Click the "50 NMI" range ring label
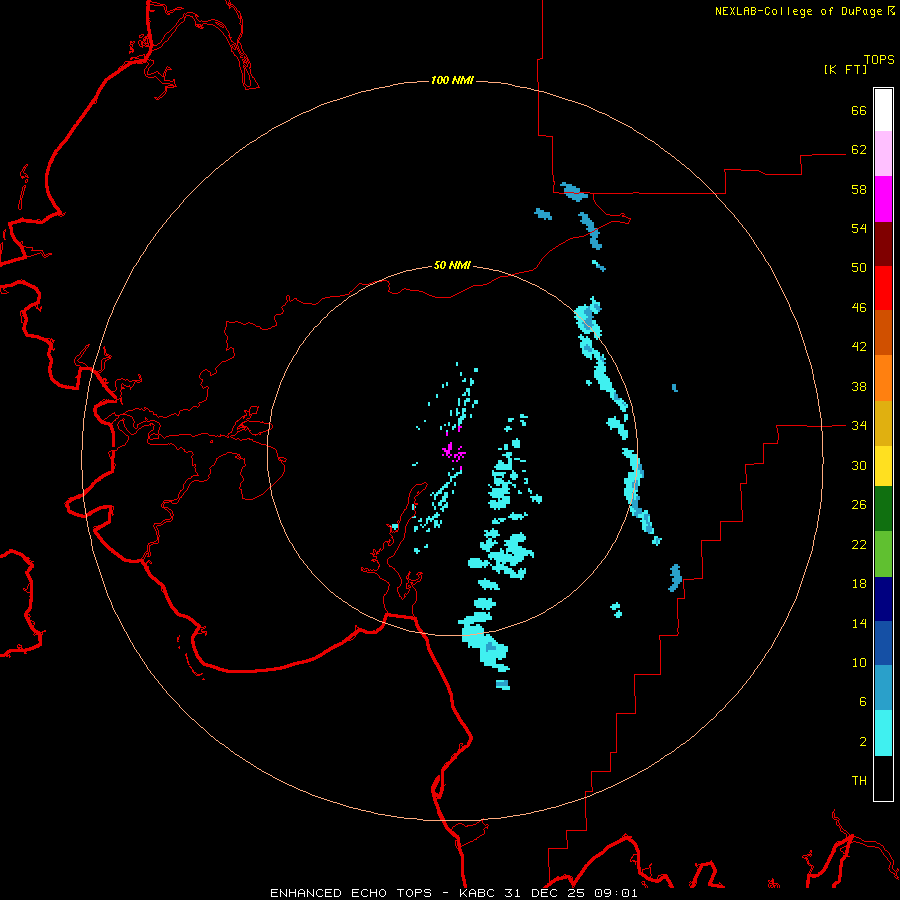The image size is (900, 900). coord(452,265)
